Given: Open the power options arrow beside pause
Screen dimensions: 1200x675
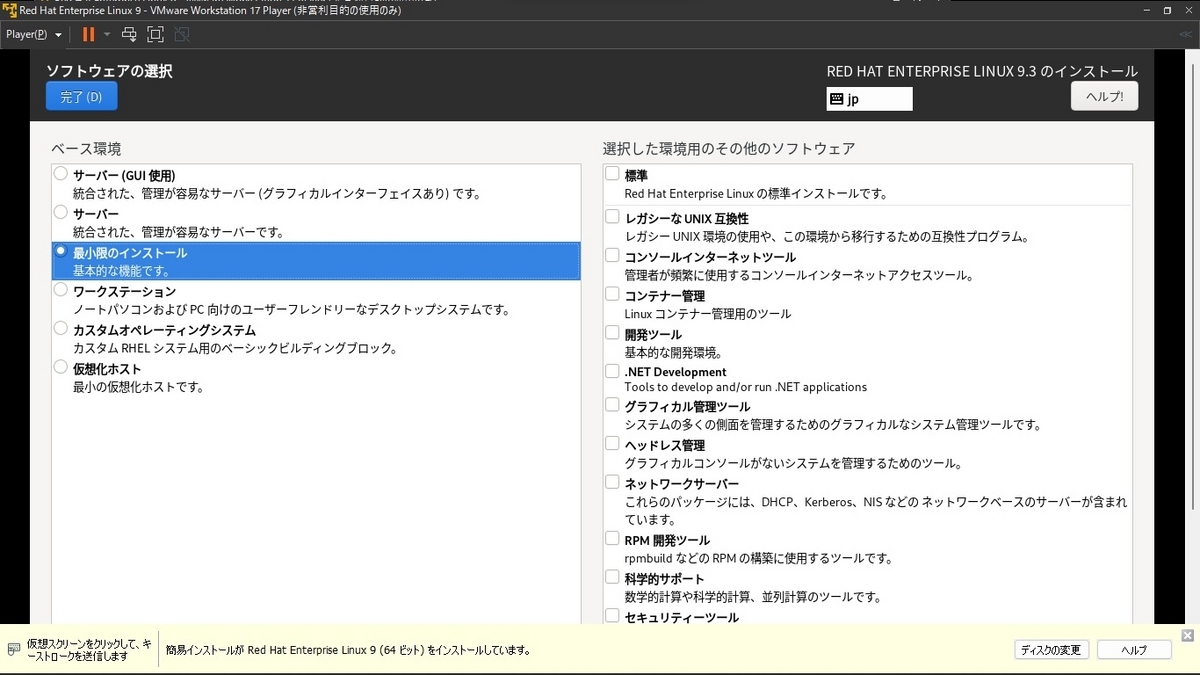Looking at the screenshot, I should click(107, 34).
